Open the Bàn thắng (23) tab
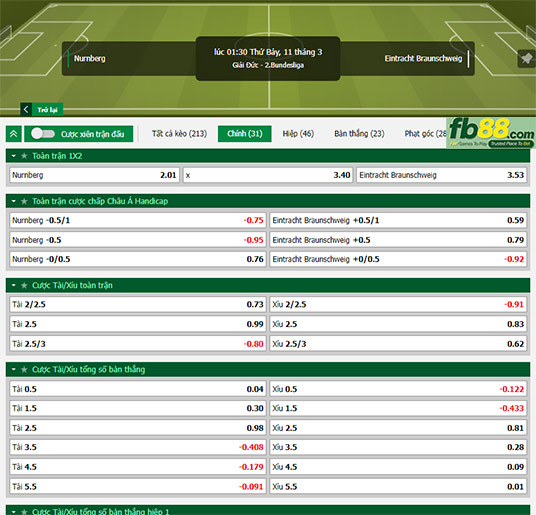The width and height of the screenshot is (536, 515). 359,134
